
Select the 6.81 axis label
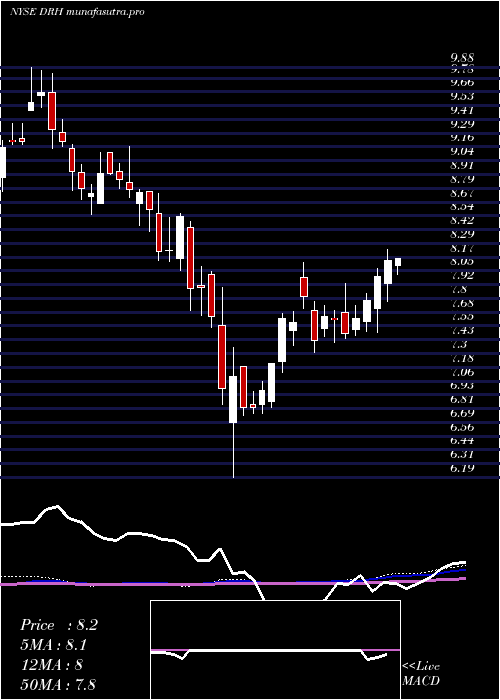pyautogui.click(x=462, y=399)
